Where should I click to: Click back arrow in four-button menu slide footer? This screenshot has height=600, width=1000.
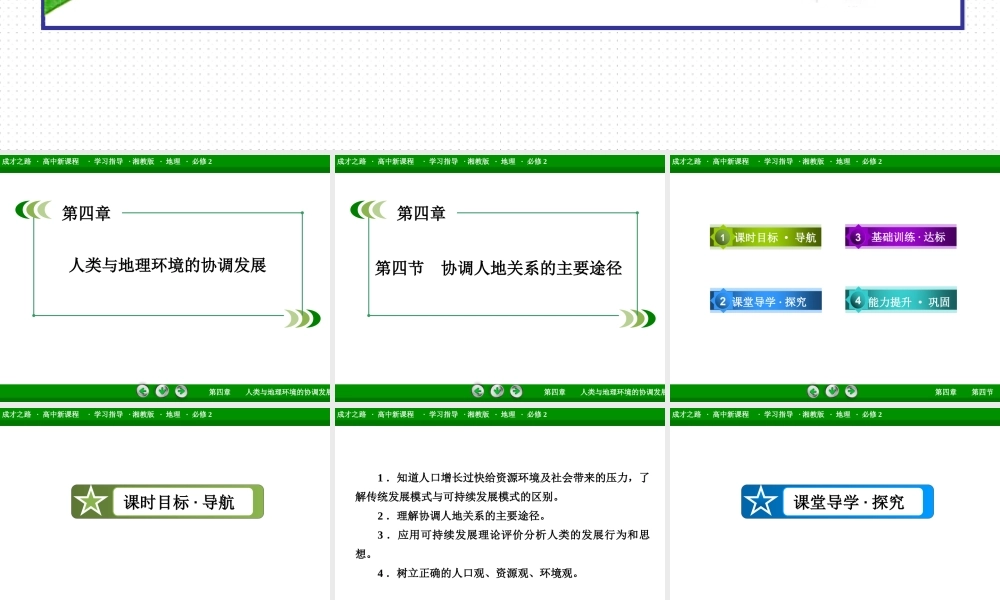tap(814, 391)
